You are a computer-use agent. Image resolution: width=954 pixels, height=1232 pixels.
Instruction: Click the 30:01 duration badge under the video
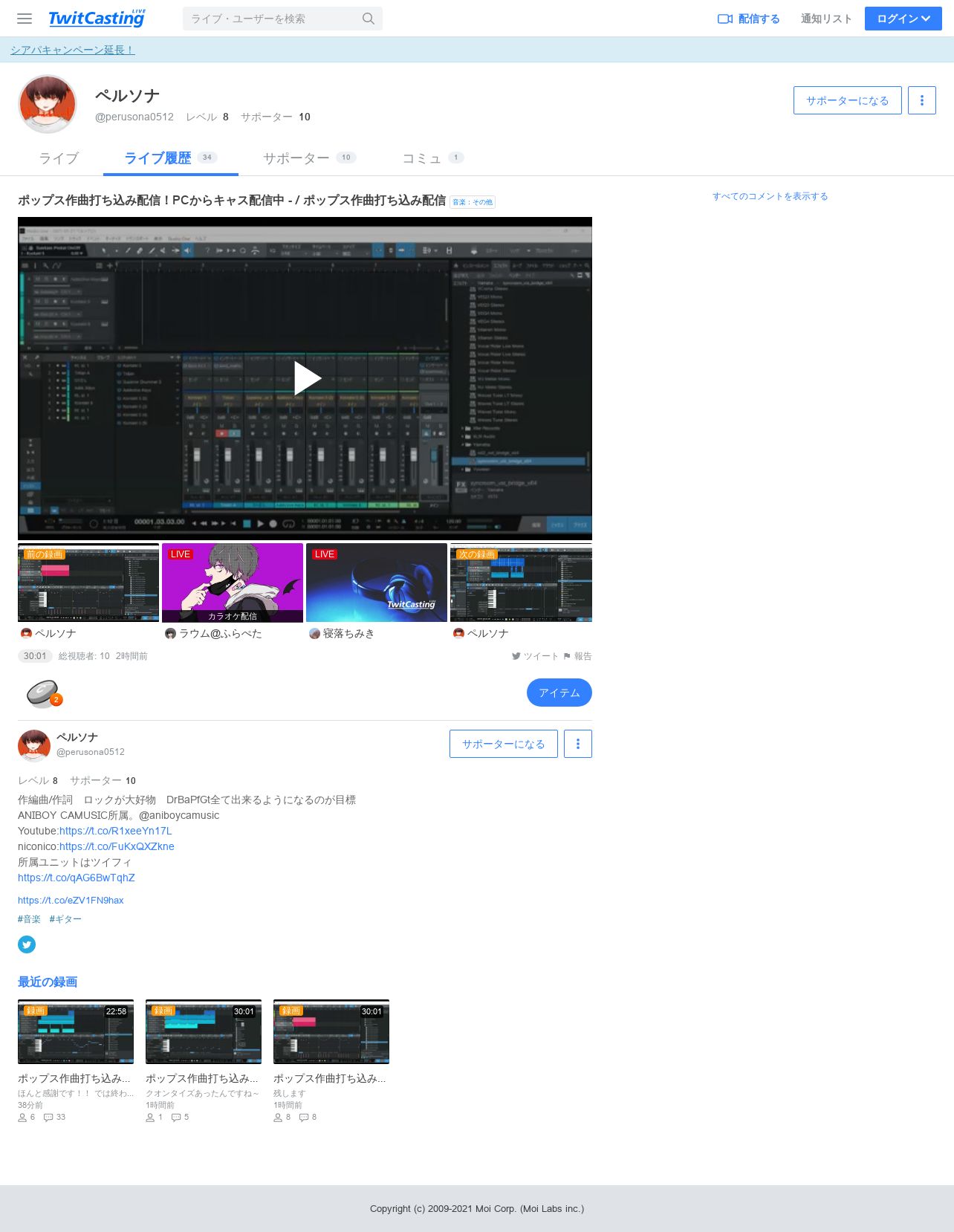click(35, 656)
